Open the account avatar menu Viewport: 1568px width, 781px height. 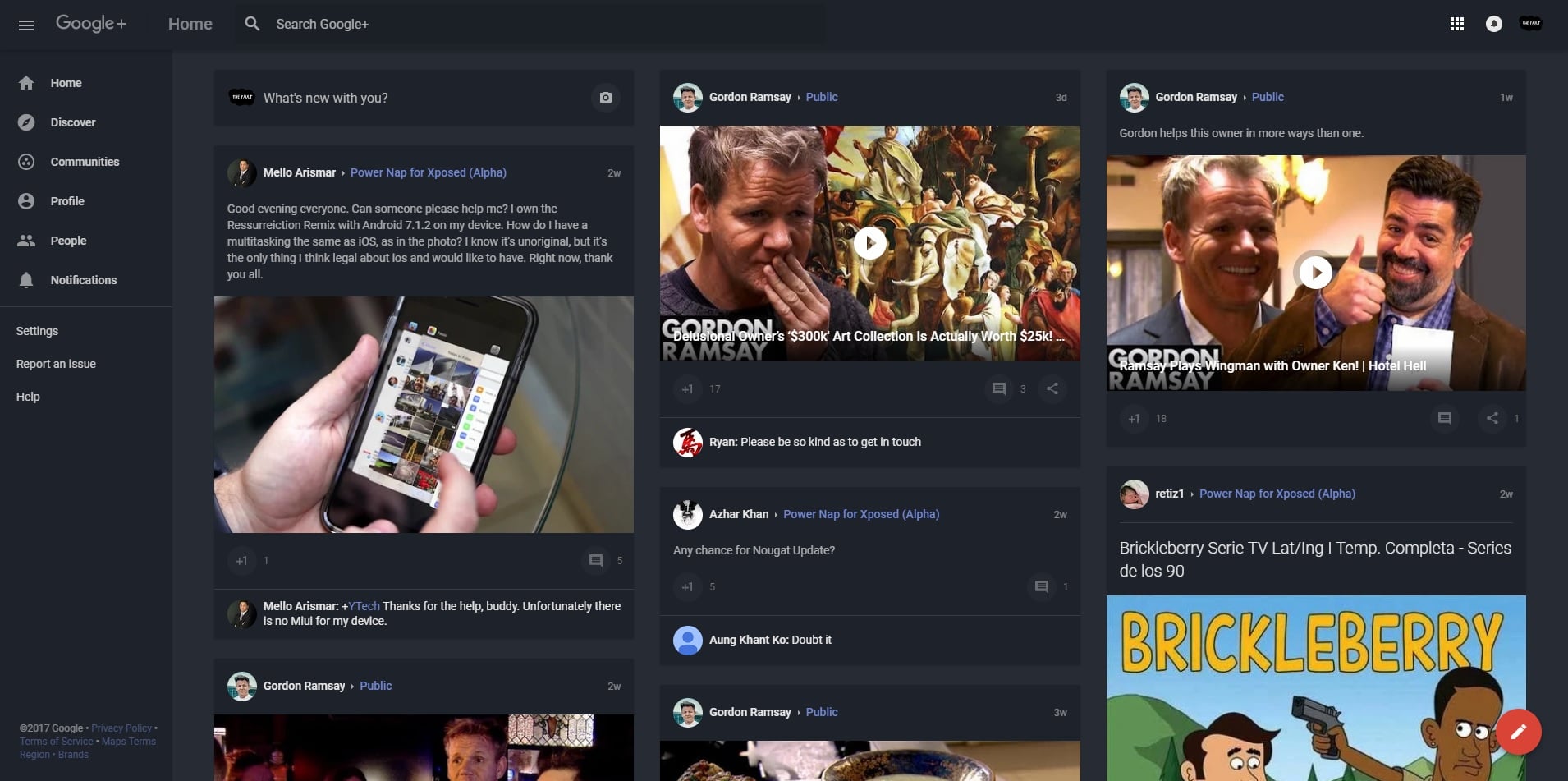click(1531, 24)
